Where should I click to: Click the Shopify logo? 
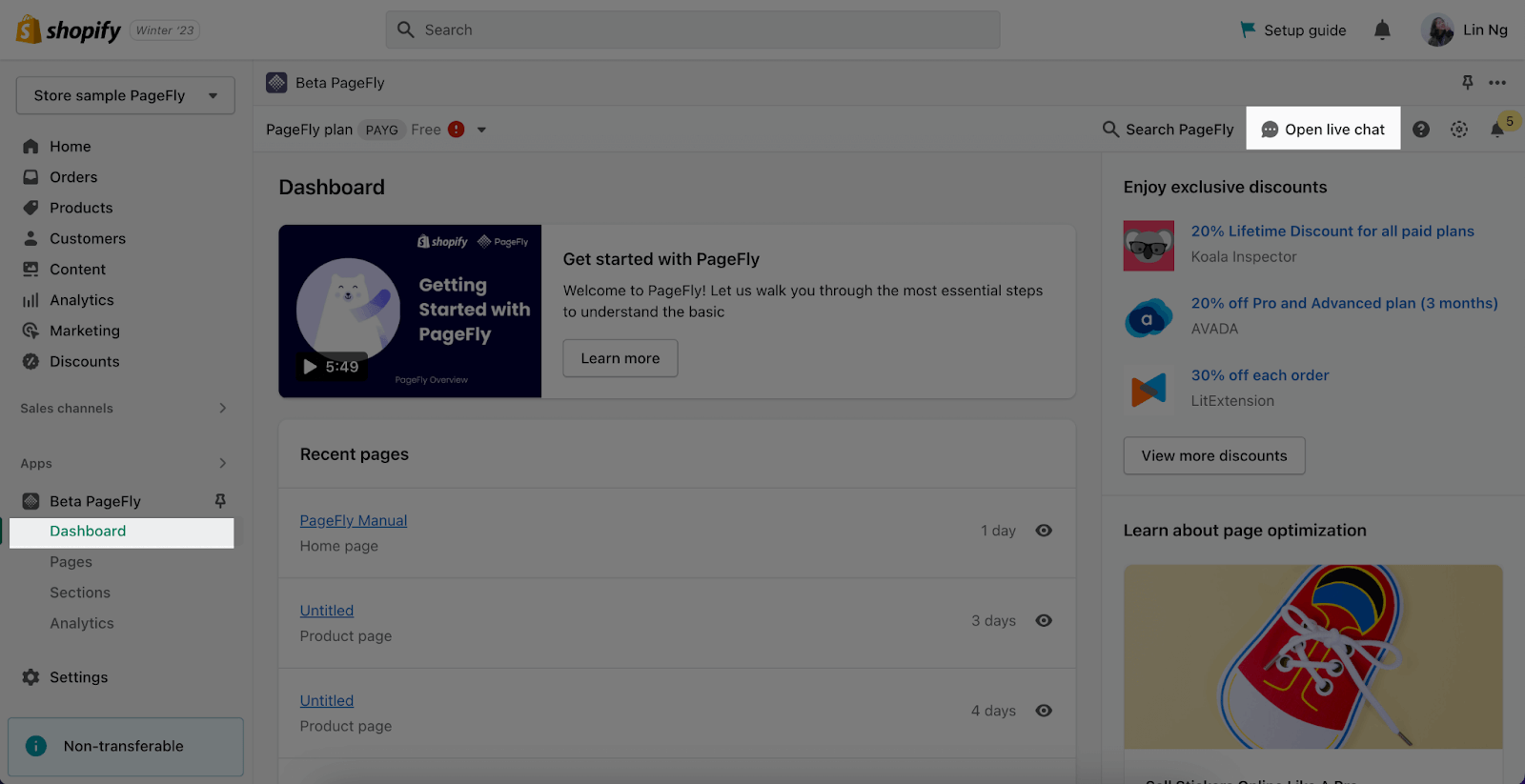(69, 30)
